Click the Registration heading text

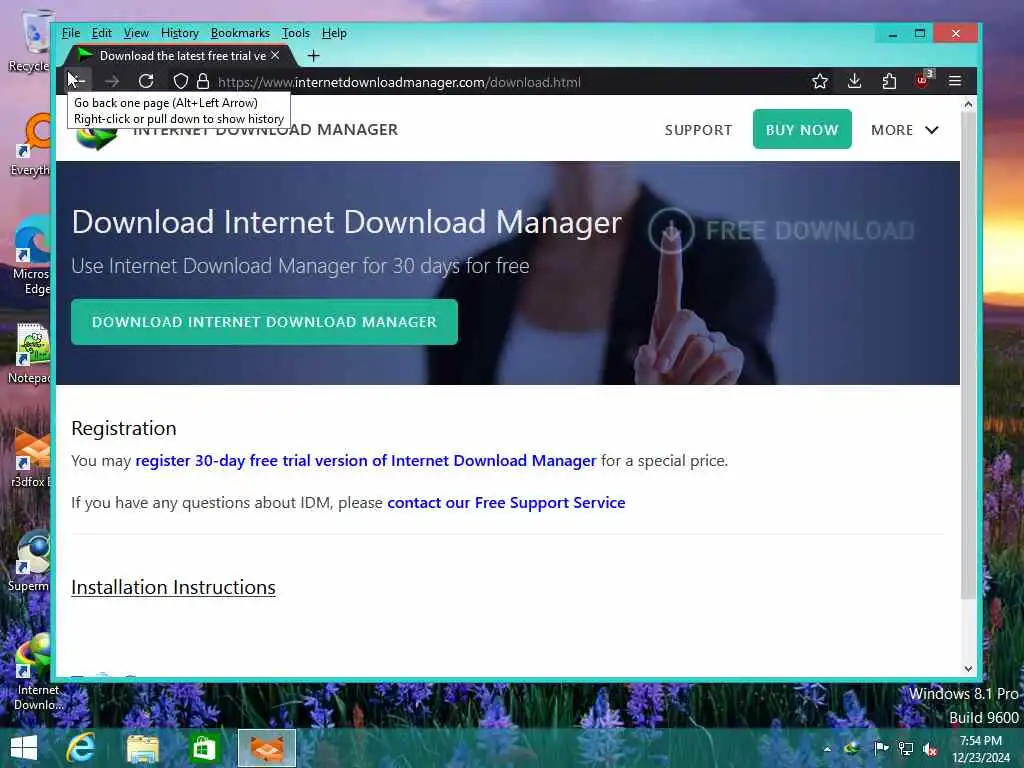tap(124, 428)
